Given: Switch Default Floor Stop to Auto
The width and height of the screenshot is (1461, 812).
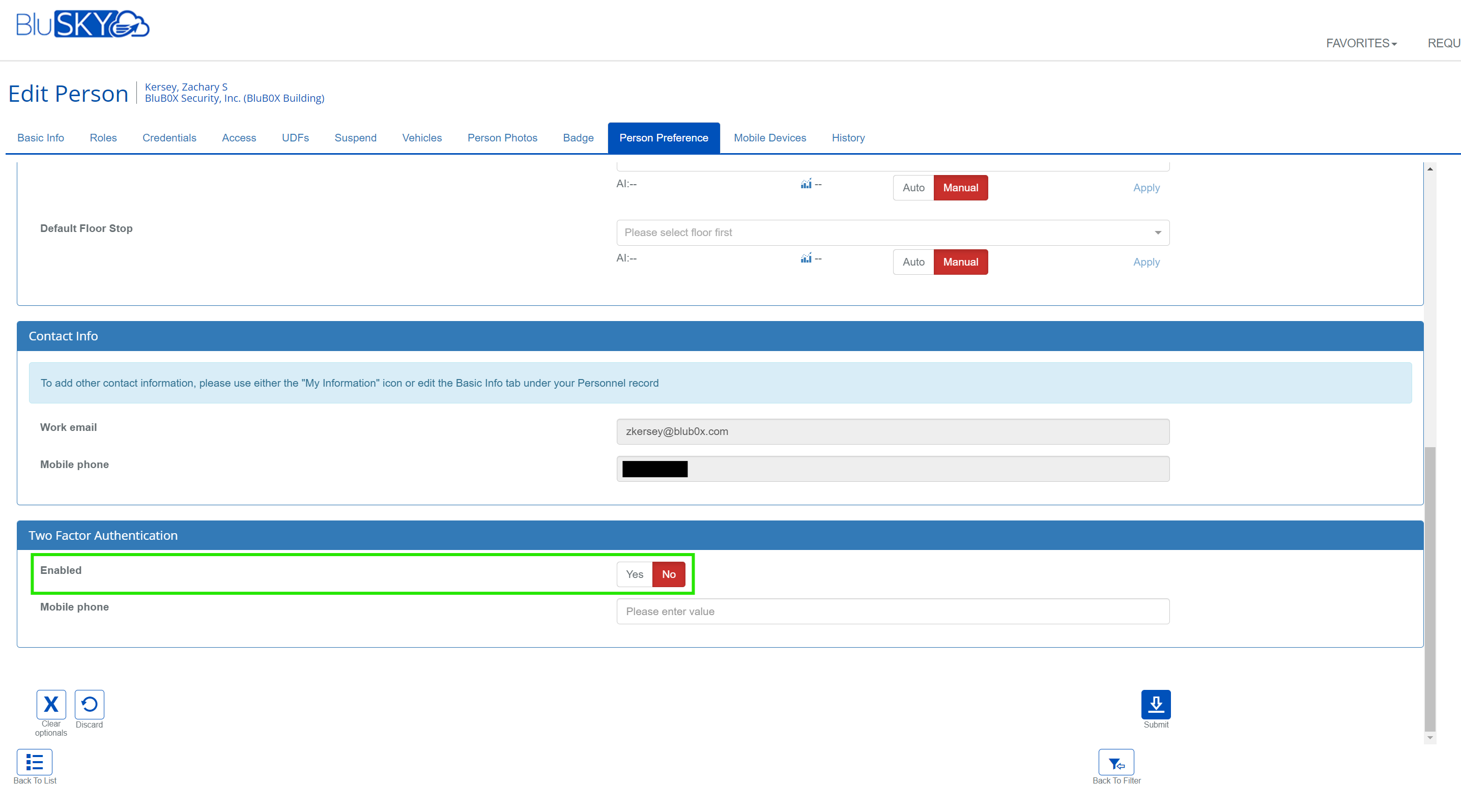Looking at the screenshot, I should coord(913,262).
